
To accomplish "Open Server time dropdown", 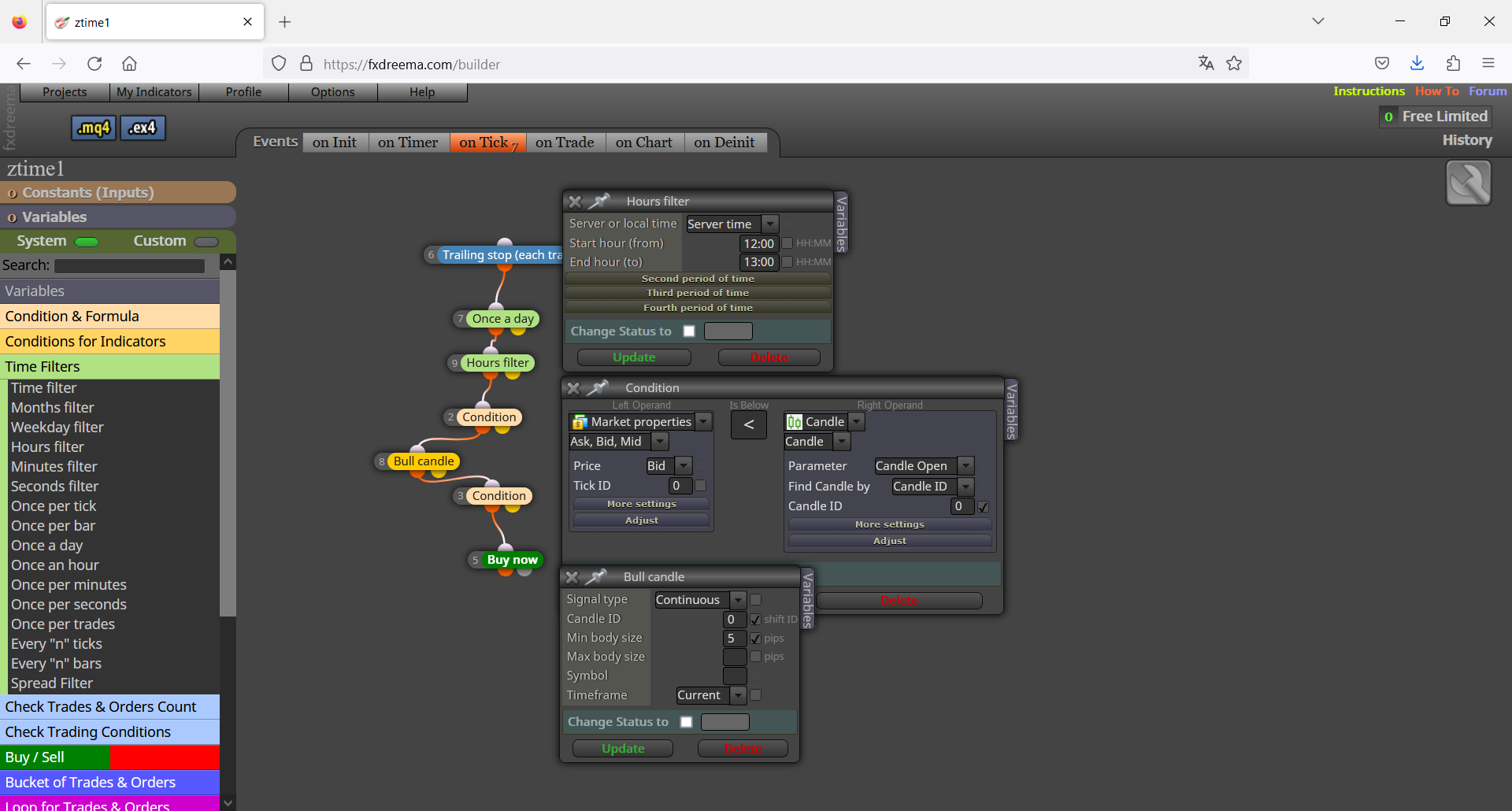I will coord(732,224).
